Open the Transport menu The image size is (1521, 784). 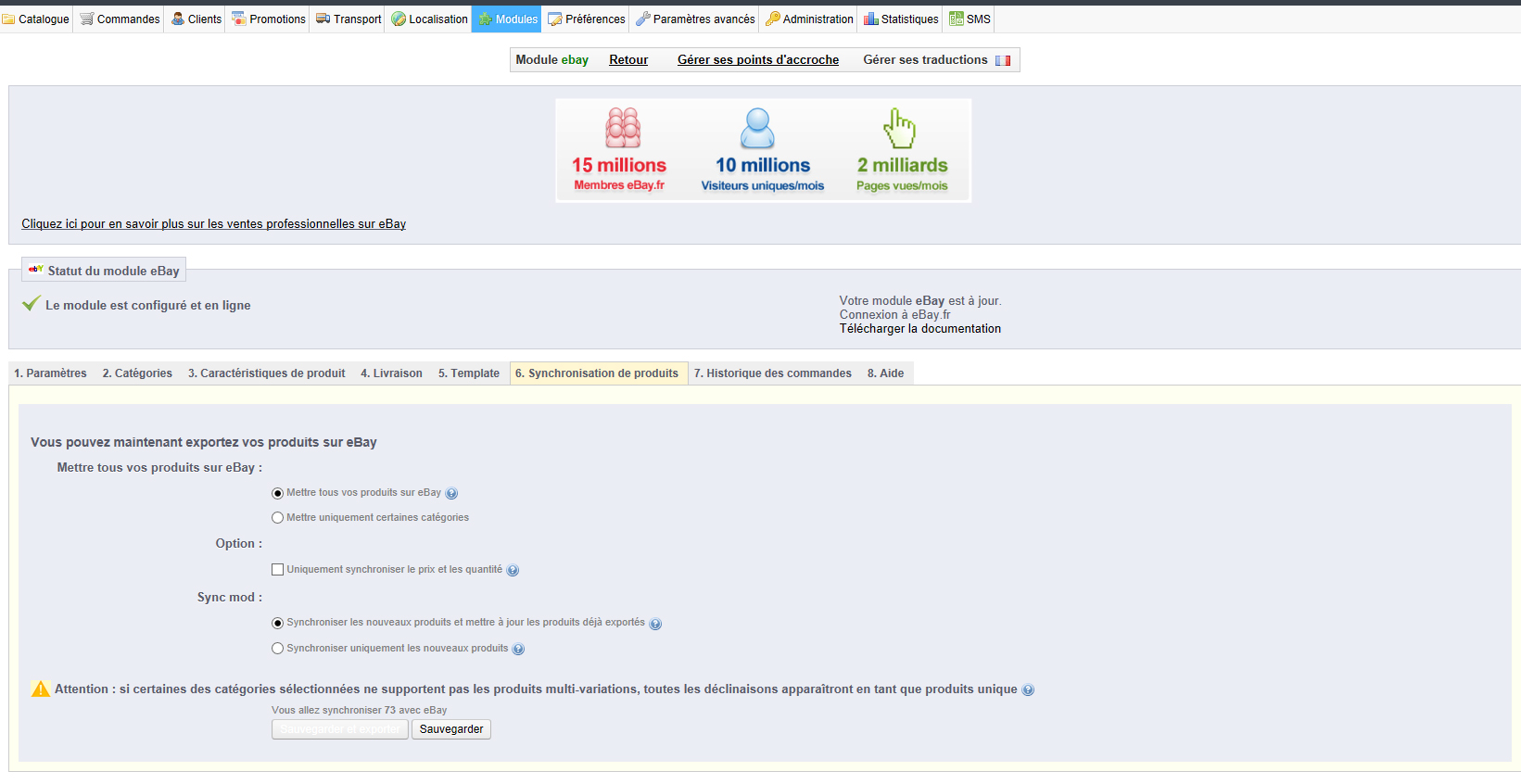[349, 19]
